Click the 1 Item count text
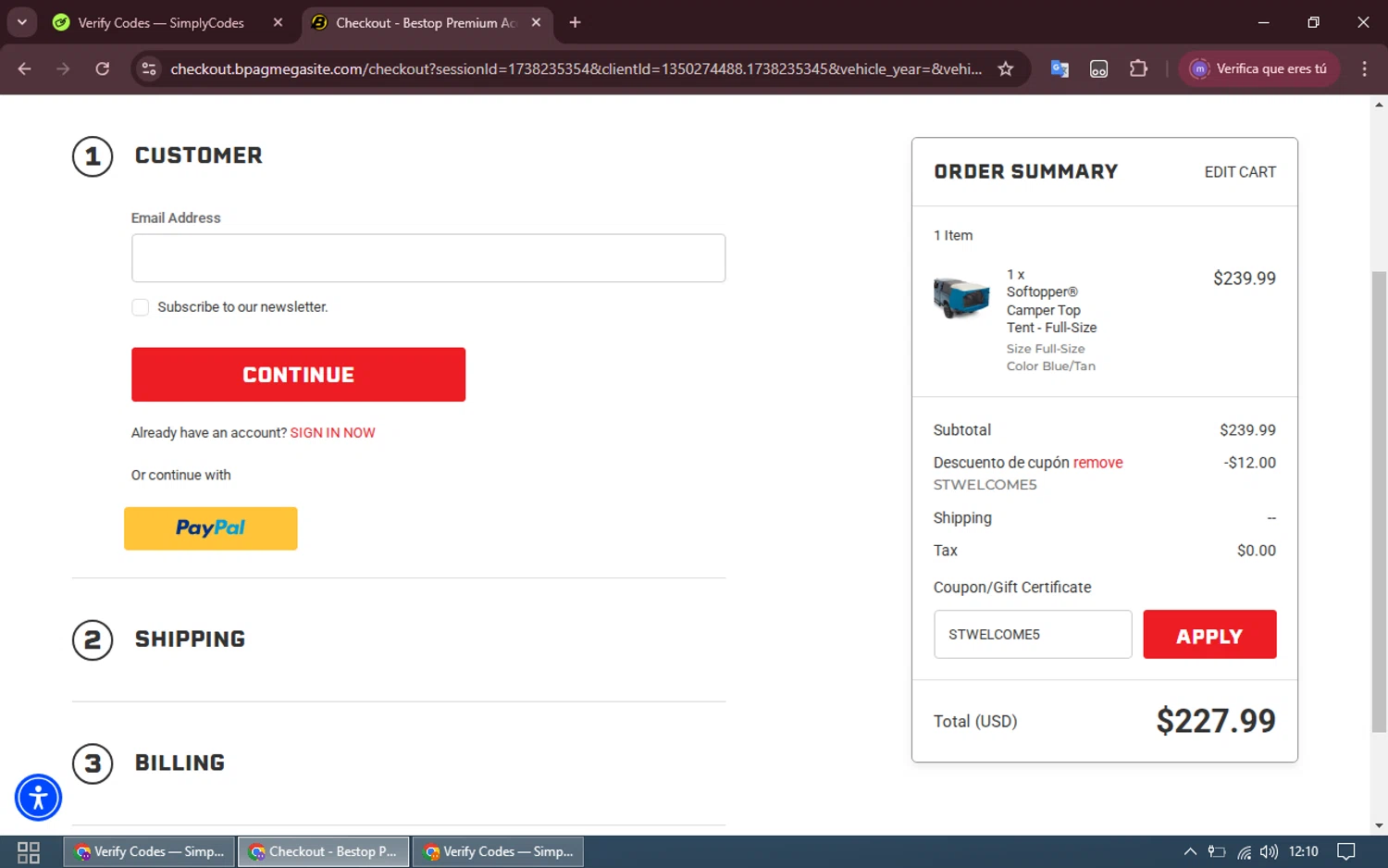The image size is (1388, 868). coord(953,236)
